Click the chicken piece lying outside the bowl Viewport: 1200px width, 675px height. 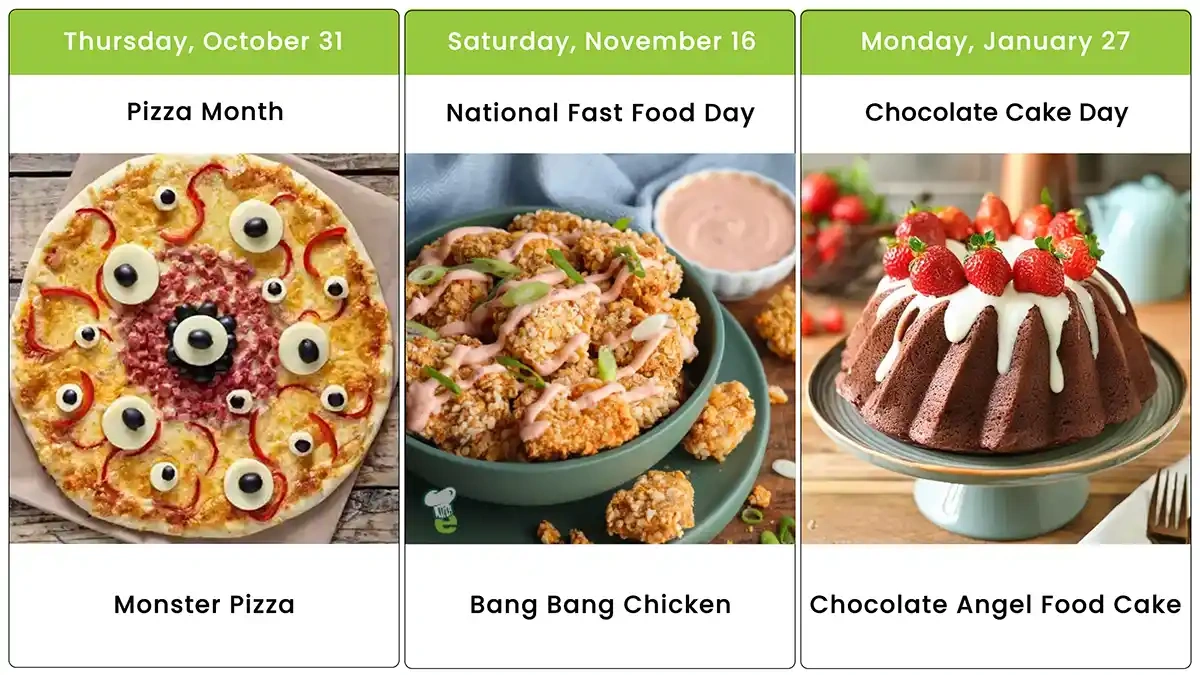[650, 505]
